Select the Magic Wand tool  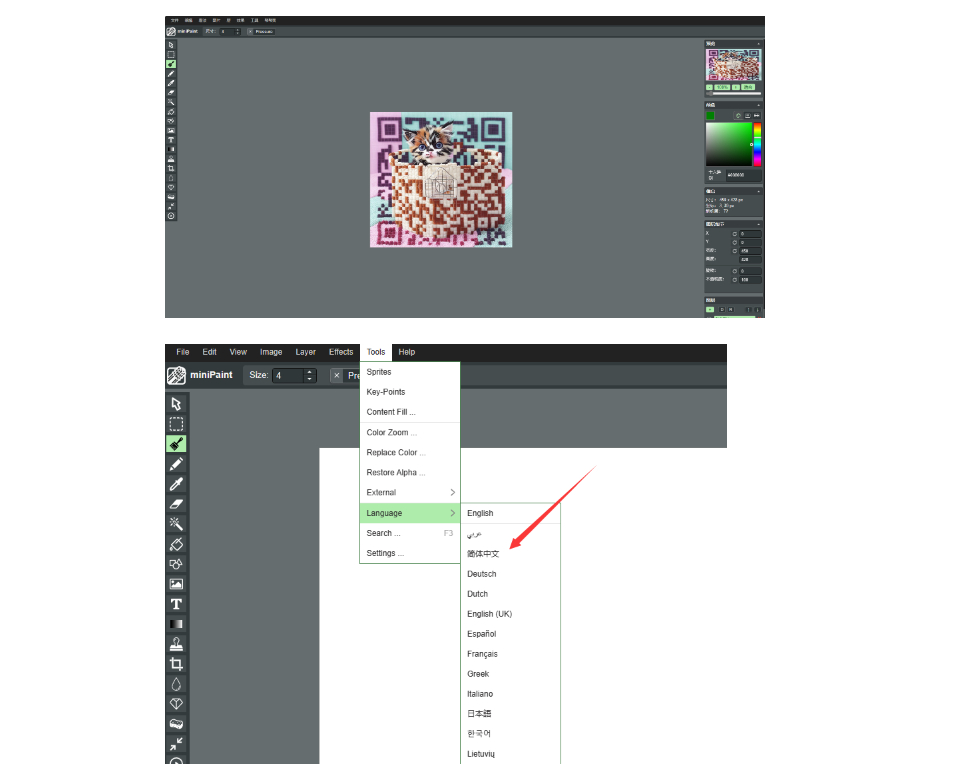click(176, 524)
